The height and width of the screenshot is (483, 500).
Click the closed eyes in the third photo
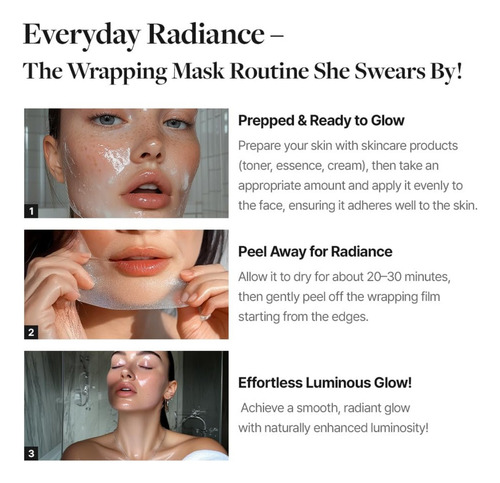(131, 367)
